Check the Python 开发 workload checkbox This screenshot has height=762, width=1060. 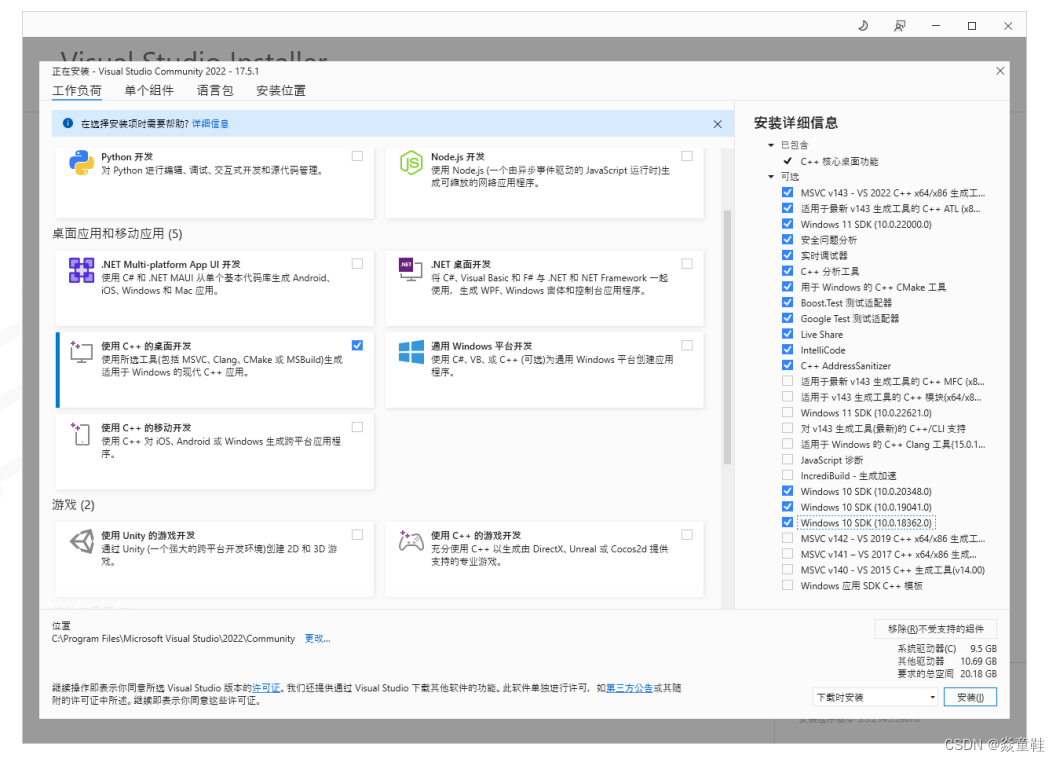pyautogui.click(x=358, y=156)
